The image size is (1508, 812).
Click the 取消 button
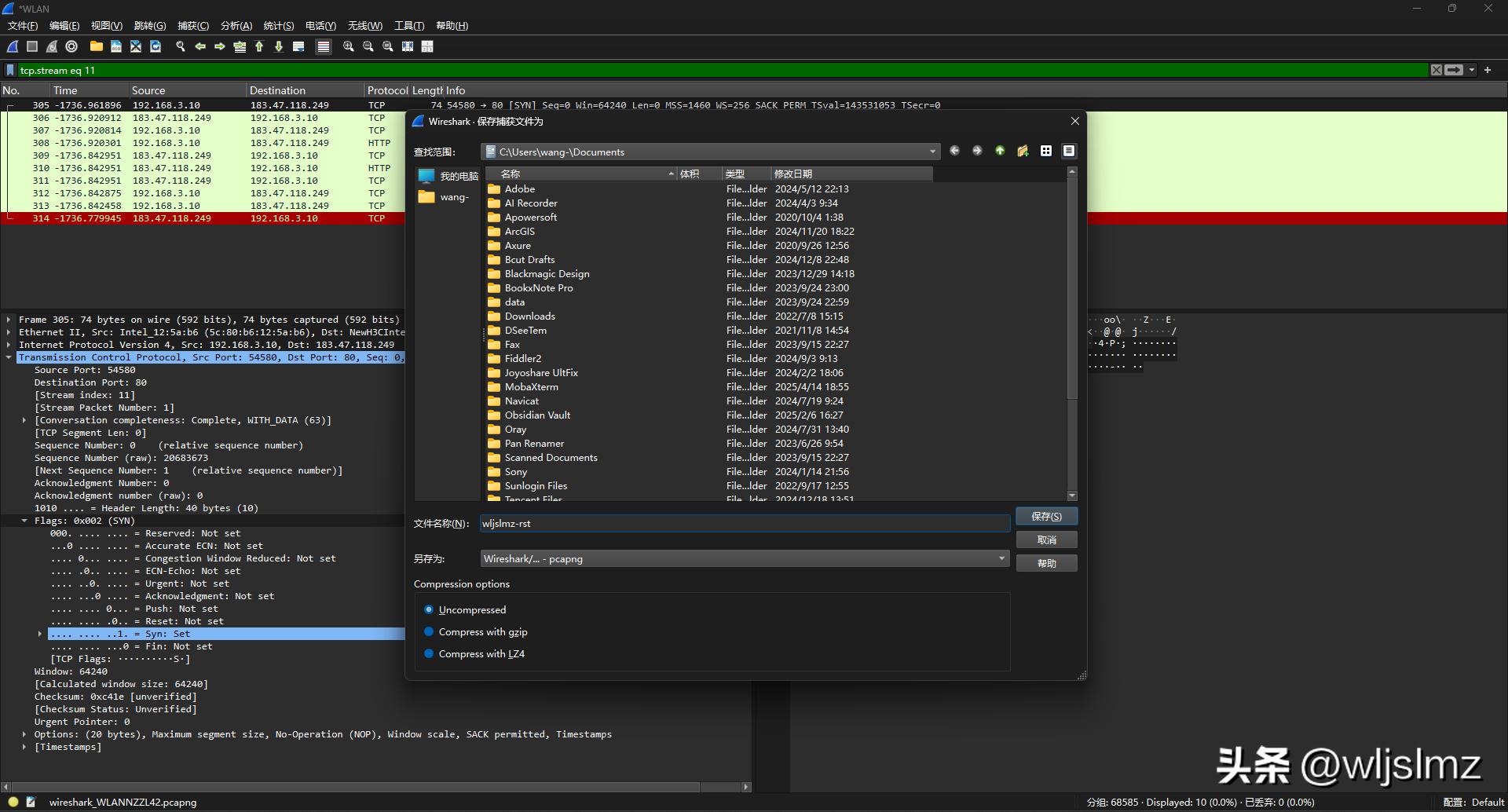(1046, 540)
